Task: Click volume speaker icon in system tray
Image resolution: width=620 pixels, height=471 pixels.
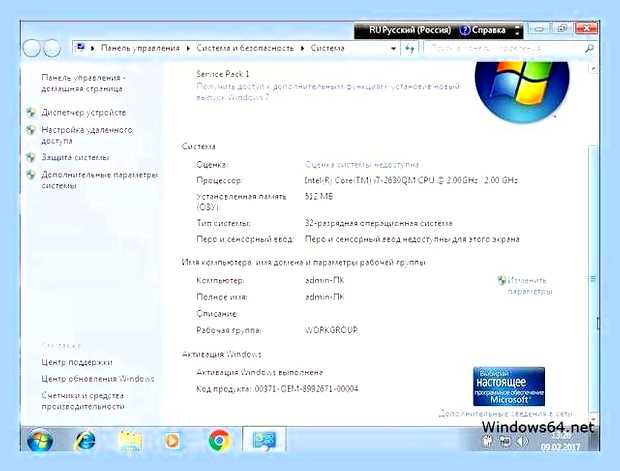Action: pyautogui.click(x=522, y=441)
